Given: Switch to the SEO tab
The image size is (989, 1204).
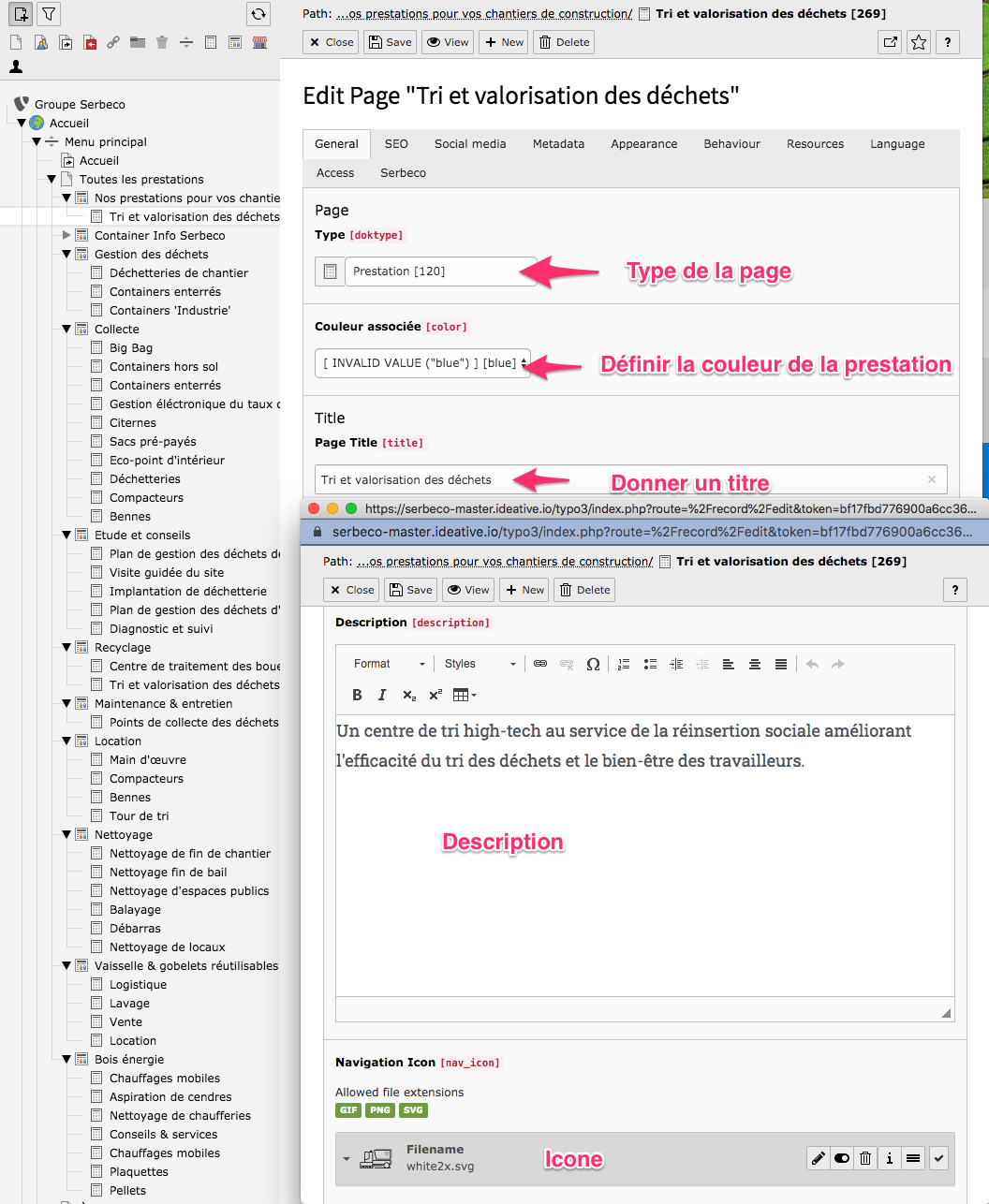Looking at the screenshot, I should (396, 144).
